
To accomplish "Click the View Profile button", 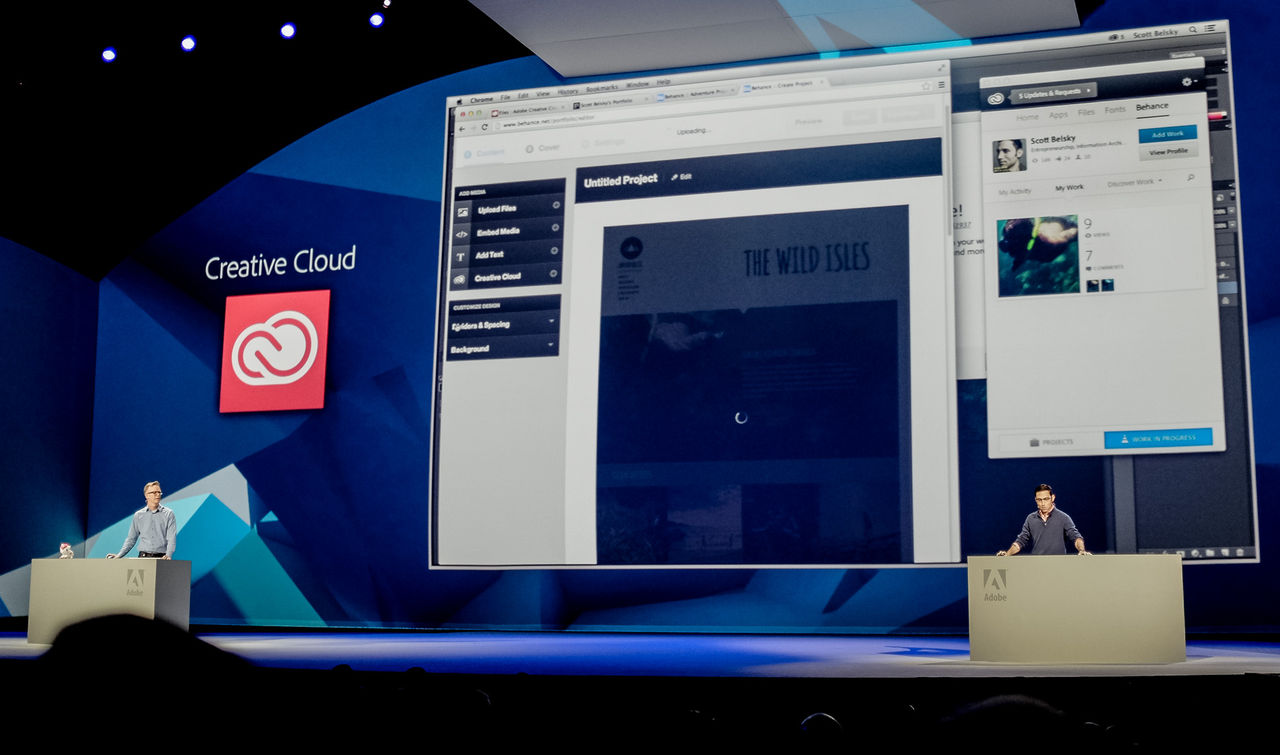I will pyautogui.click(x=1168, y=151).
